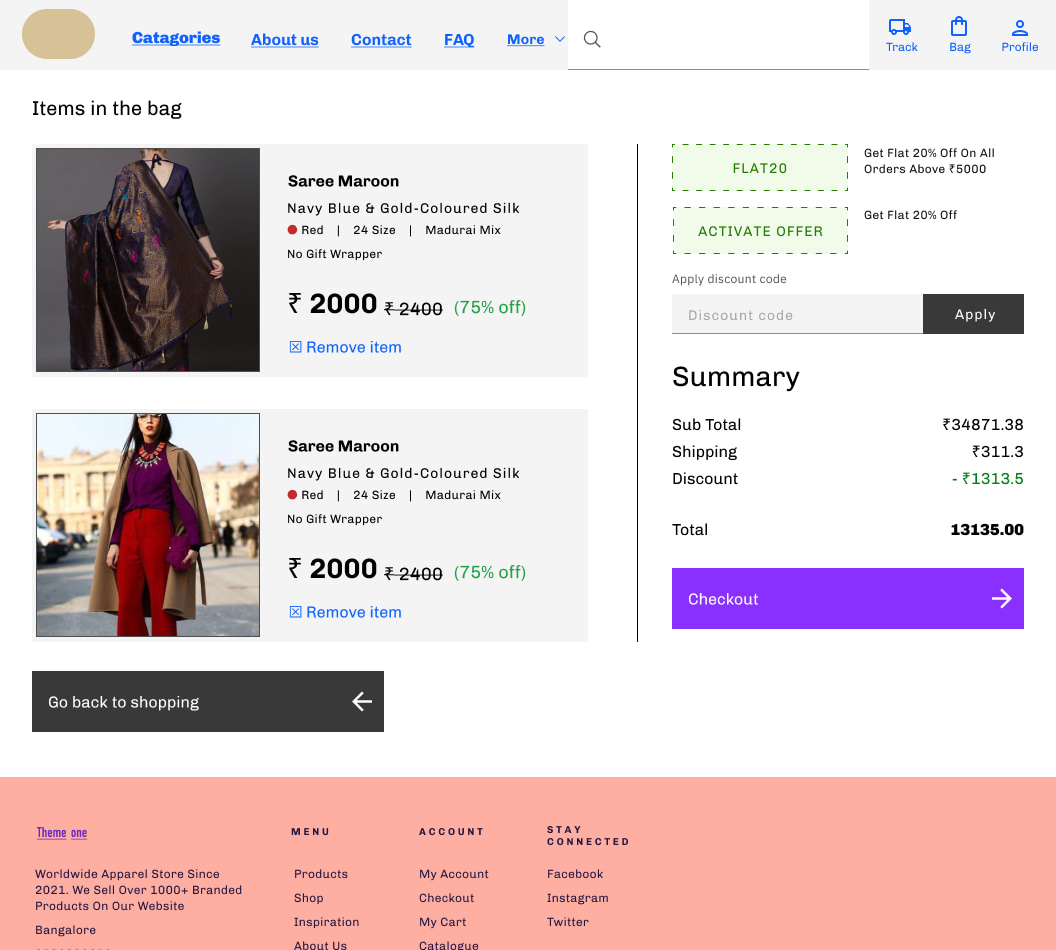Remove second Saree Maroon item link
1056x950 pixels.
tap(353, 613)
